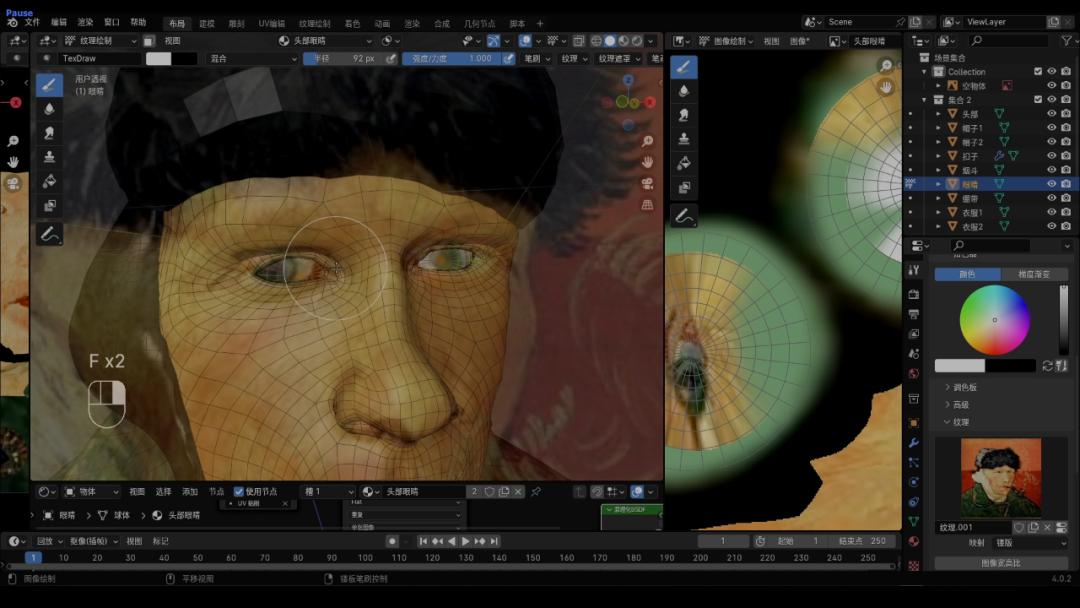Switch to the 着色 Shading workspace tab
Screen dimensions: 1080x608
tap(352, 23)
